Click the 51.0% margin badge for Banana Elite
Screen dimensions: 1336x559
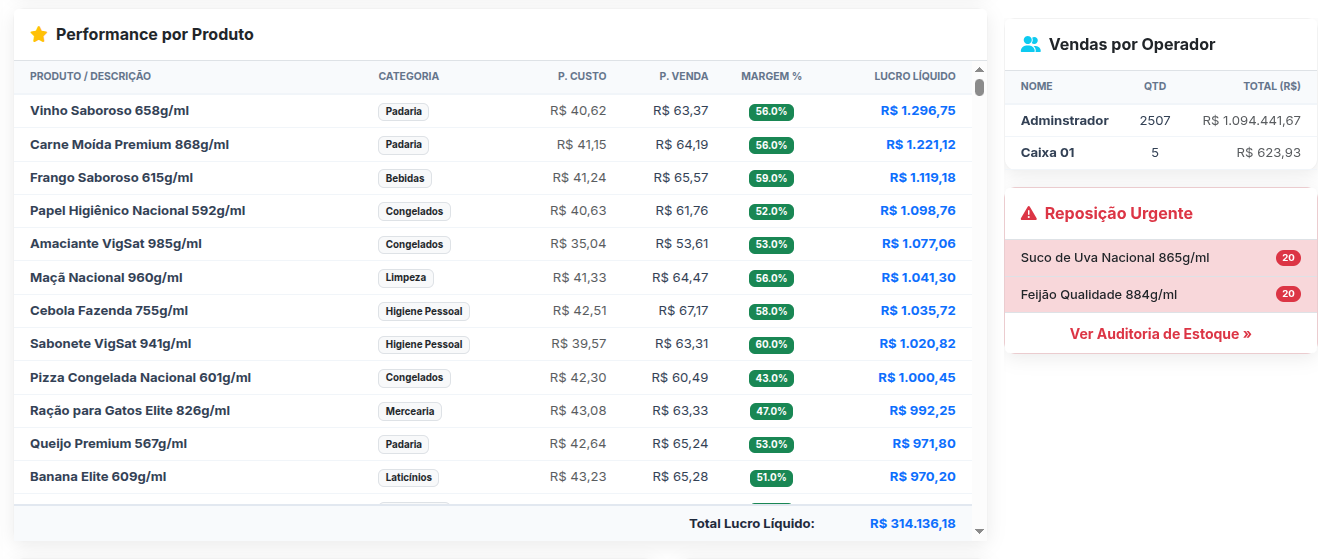pyautogui.click(x=771, y=478)
